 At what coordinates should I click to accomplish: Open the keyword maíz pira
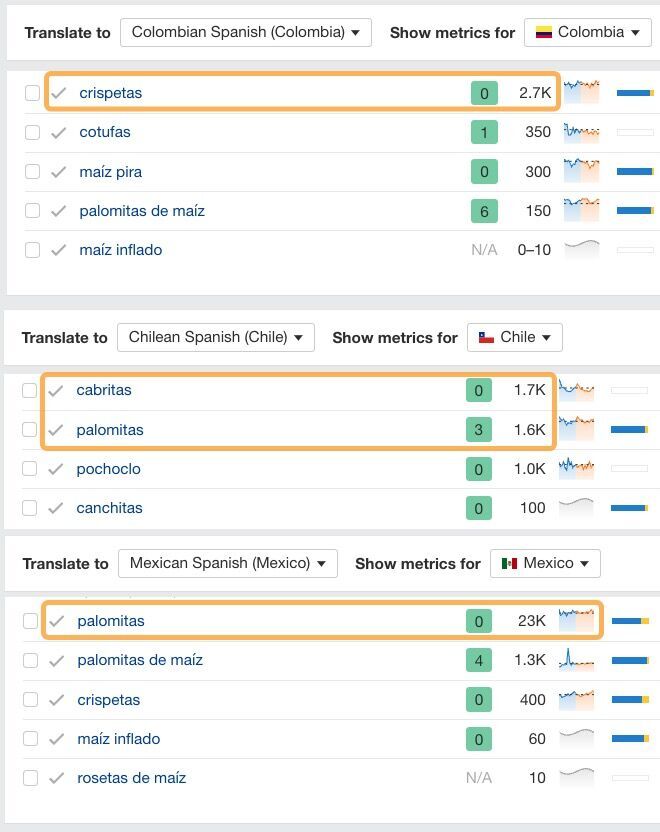coord(112,171)
